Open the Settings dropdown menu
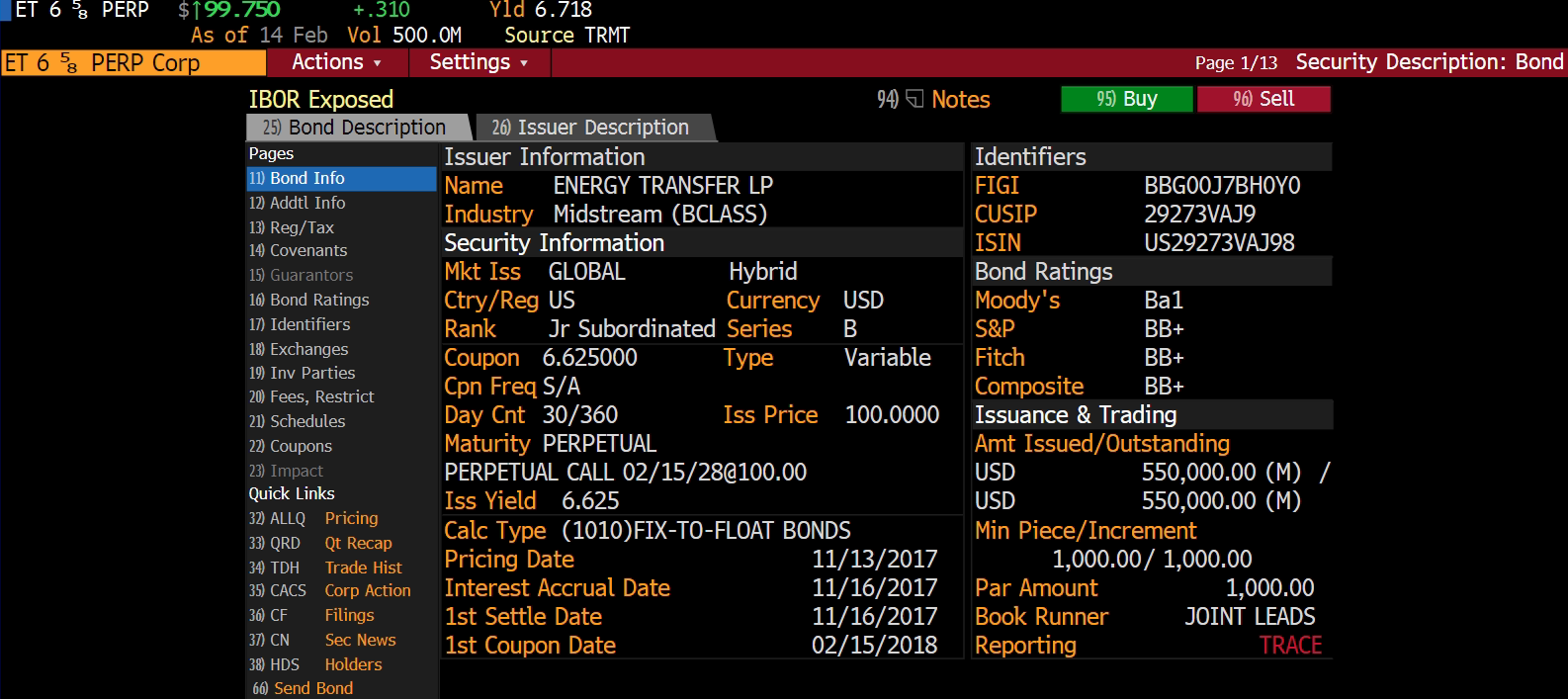The height and width of the screenshot is (699, 1568). coord(479,62)
